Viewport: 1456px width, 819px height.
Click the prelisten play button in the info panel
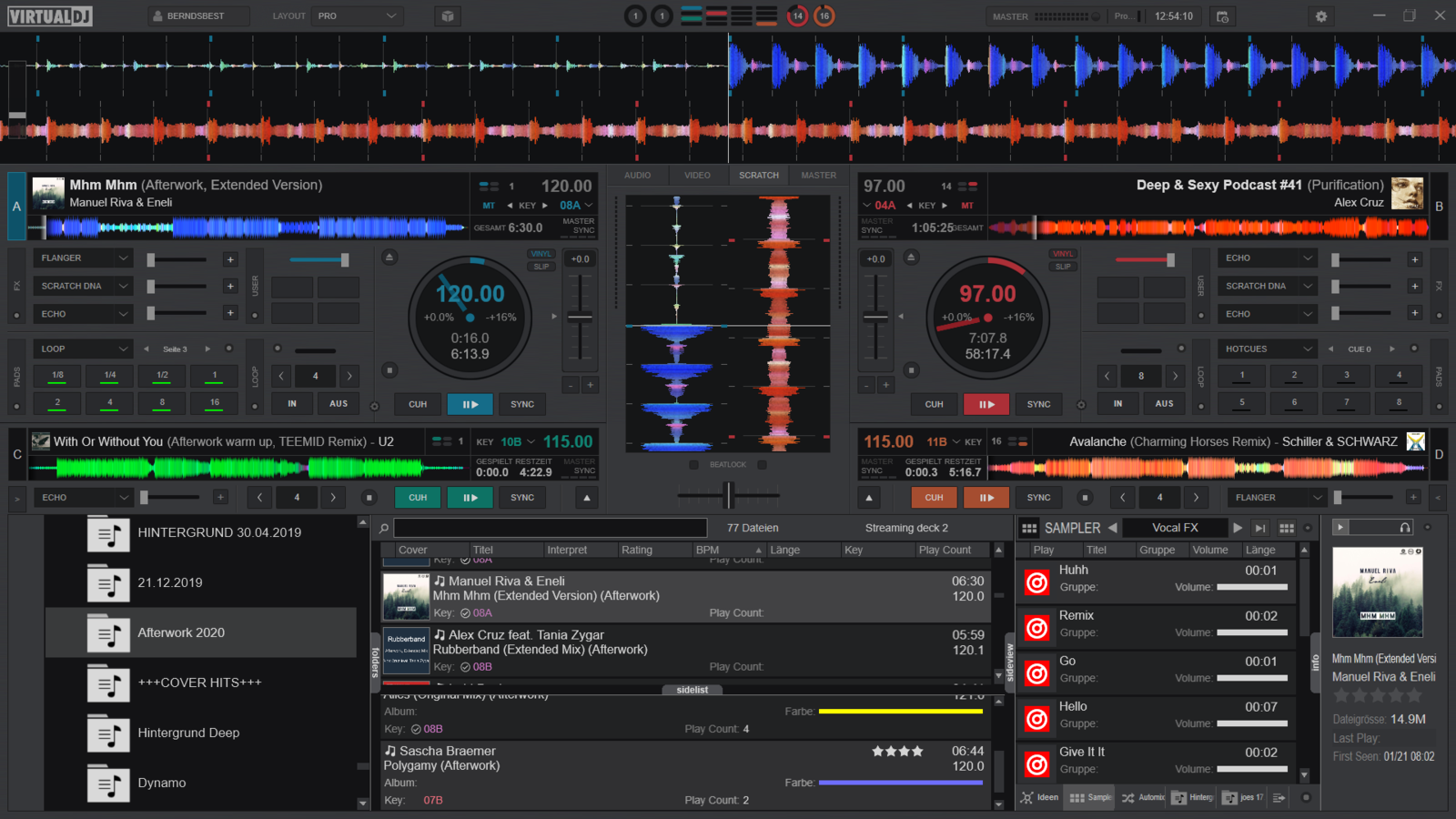coord(1340,528)
